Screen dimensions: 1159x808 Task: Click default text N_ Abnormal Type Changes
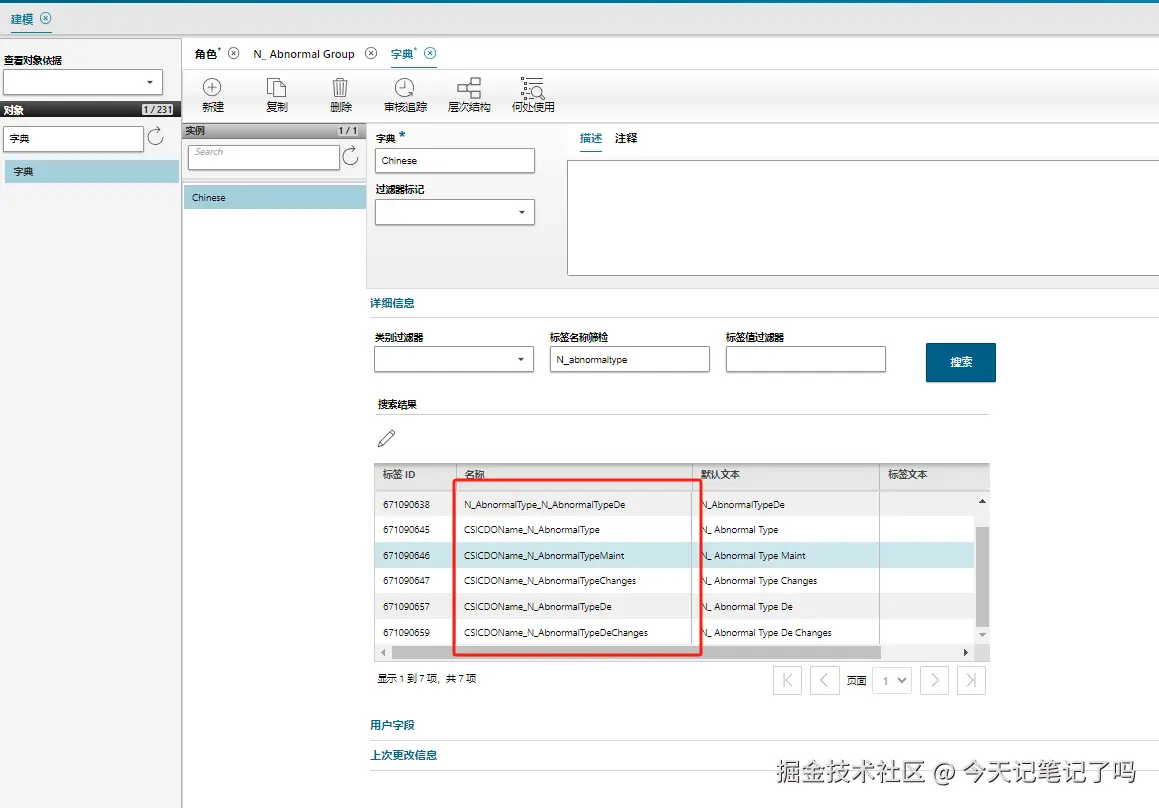coord(760,581)
